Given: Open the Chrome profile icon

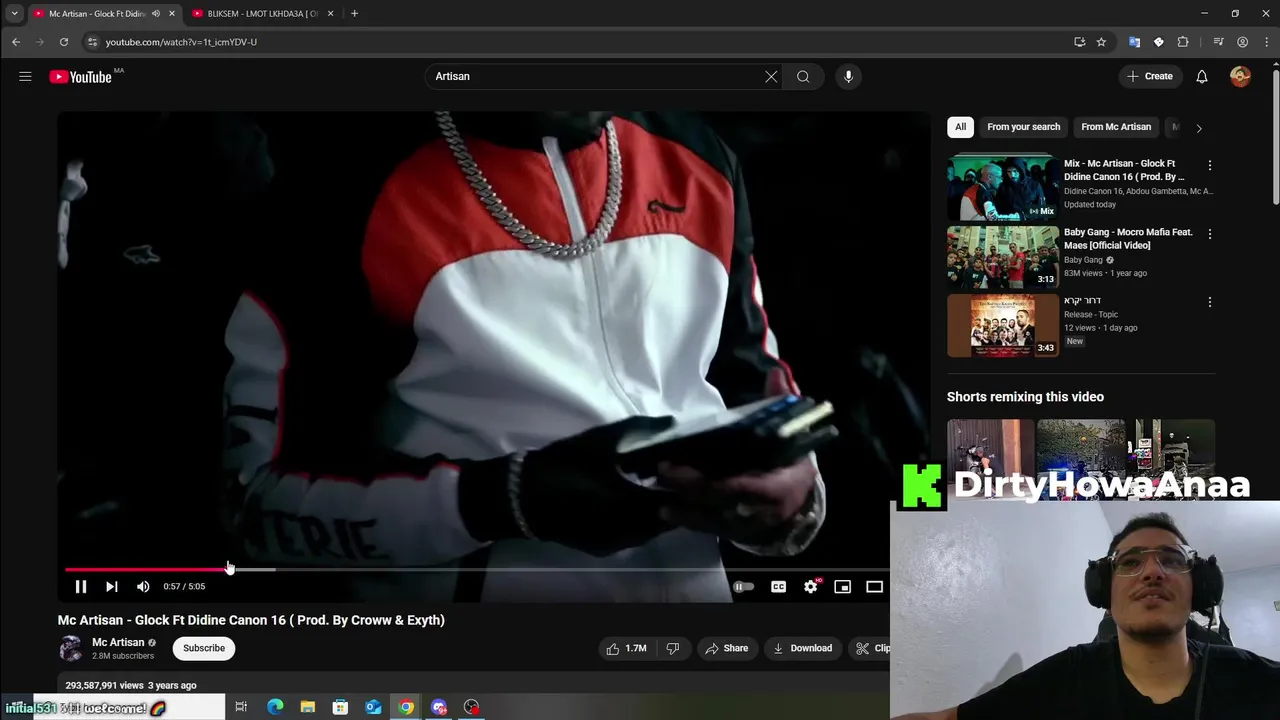Looking at the screenshot, I should coord(1242,42).
